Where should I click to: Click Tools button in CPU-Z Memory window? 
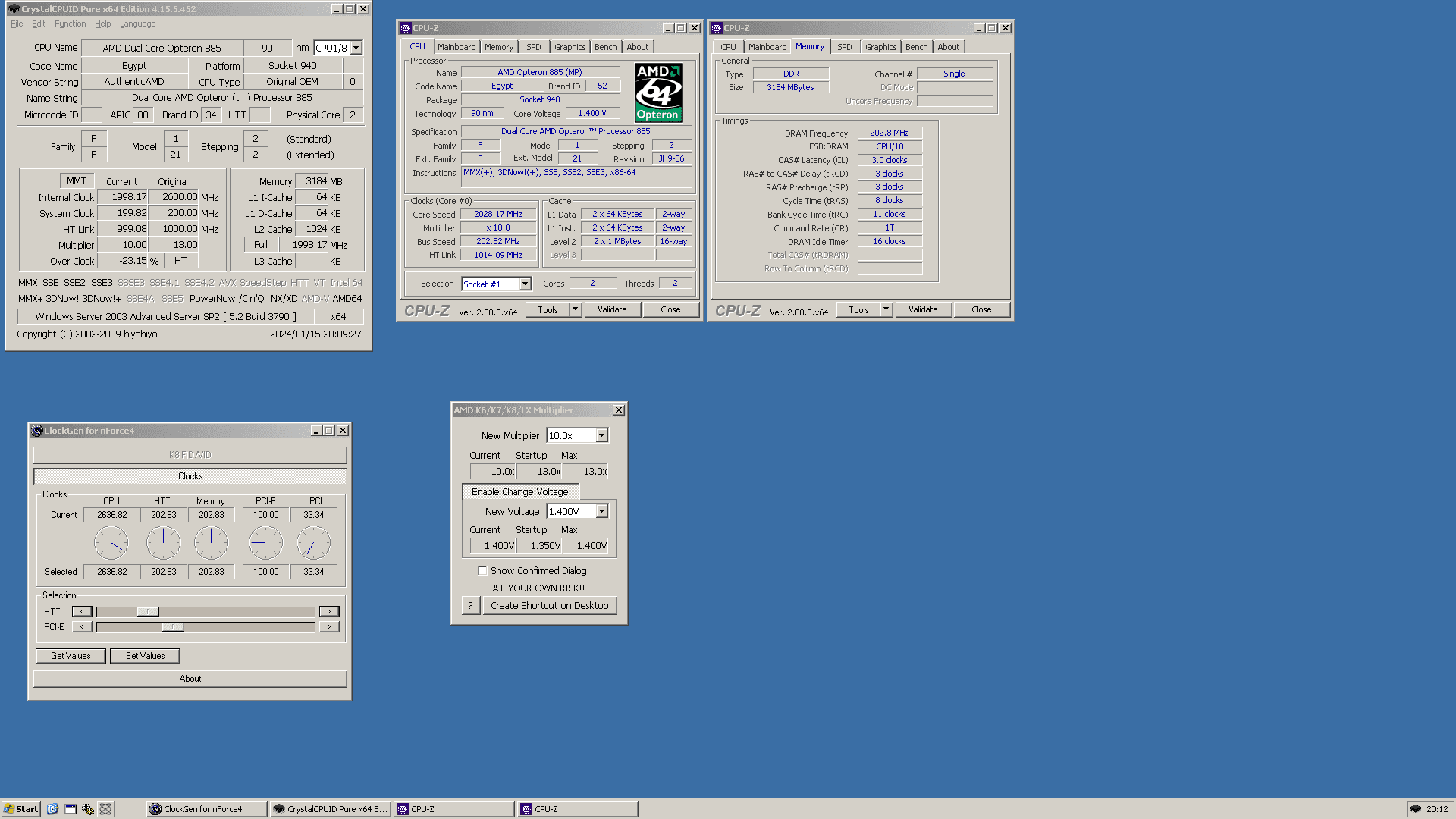coord(858,309)
